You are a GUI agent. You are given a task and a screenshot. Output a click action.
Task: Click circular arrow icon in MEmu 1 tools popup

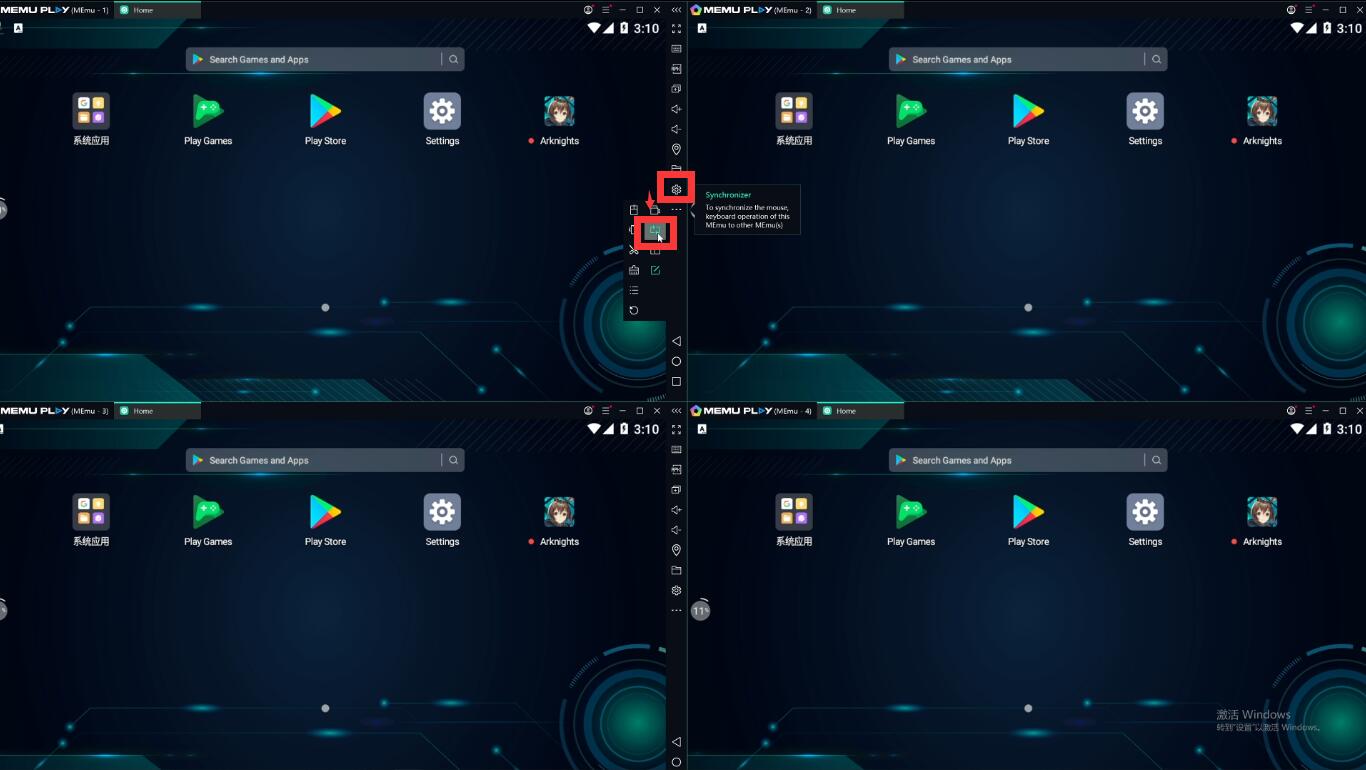pos(634,310)
